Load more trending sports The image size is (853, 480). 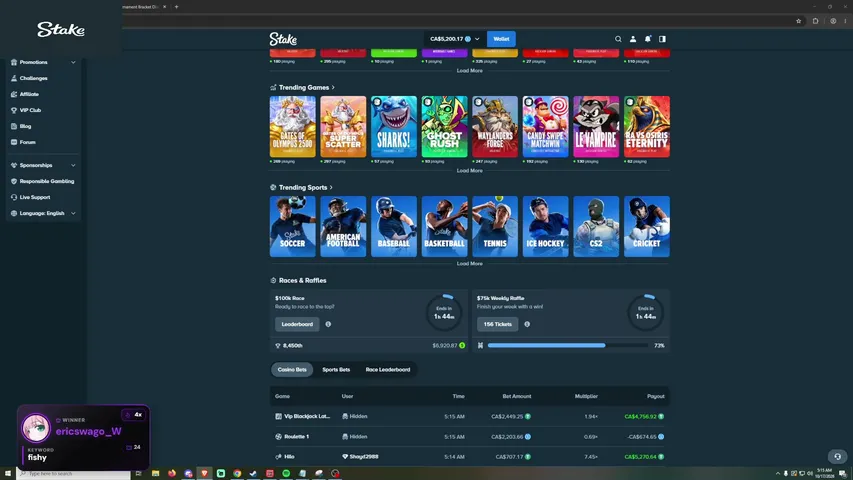[x=469, y=264]
